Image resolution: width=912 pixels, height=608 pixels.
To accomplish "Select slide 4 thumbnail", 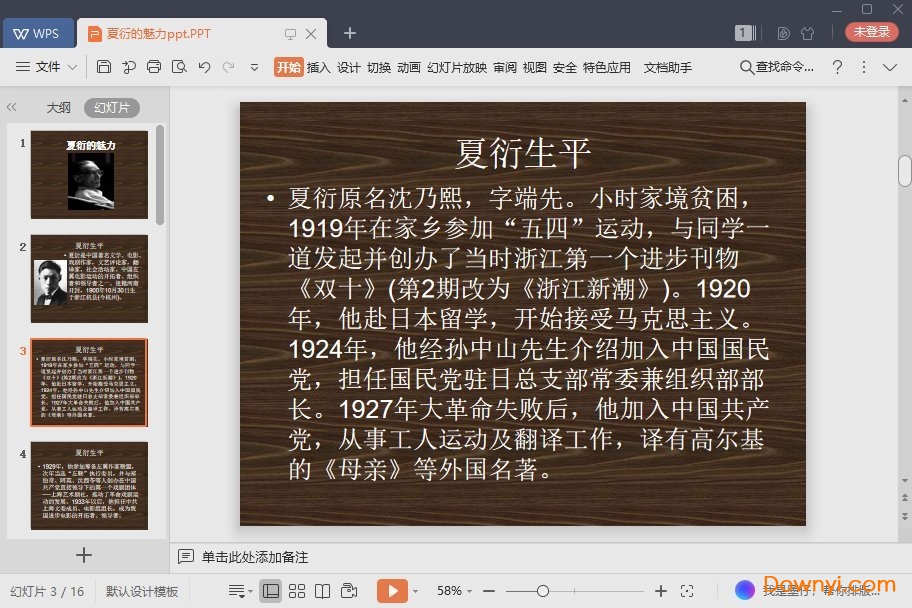I will 90,486.
